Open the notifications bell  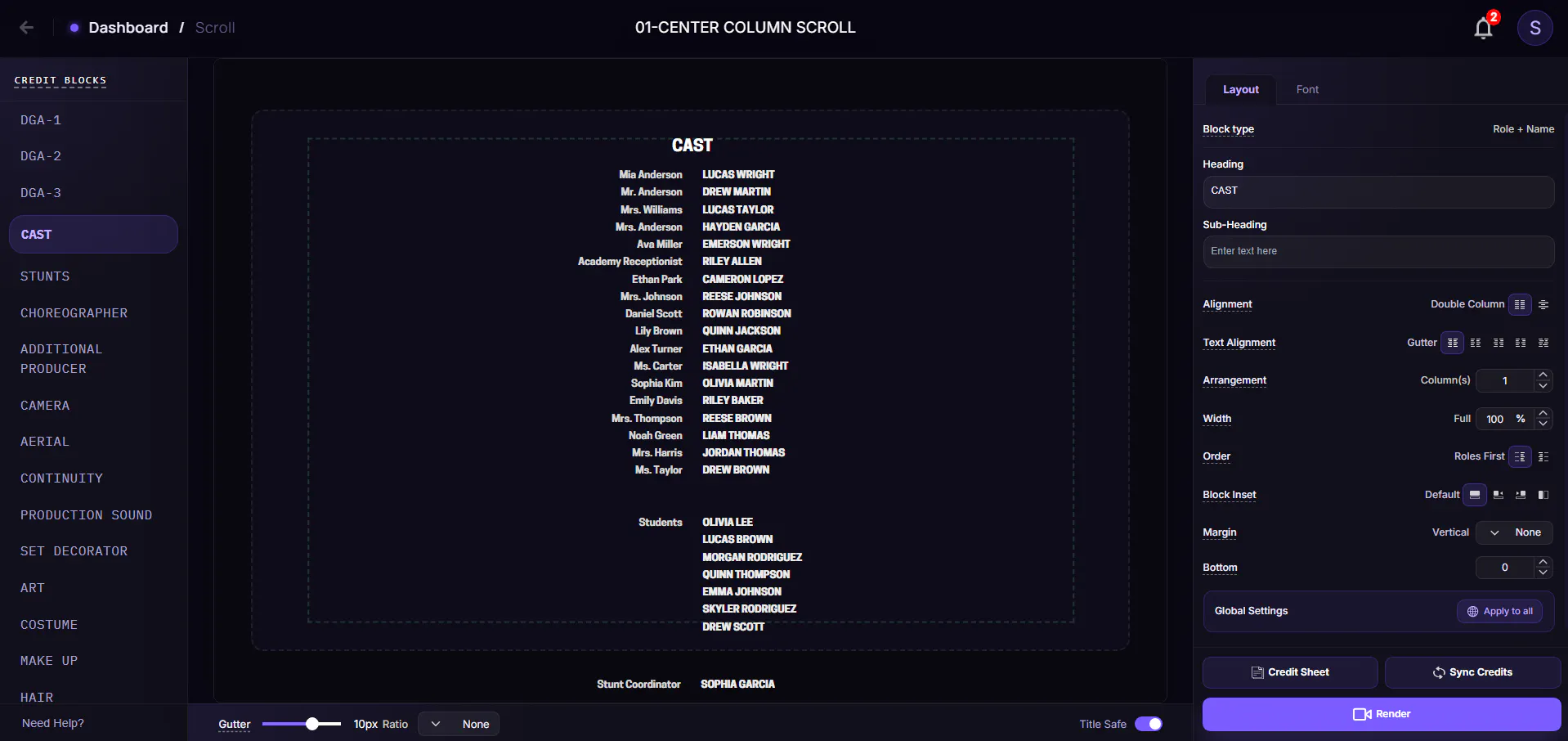pyautogui.click(x=1483, y=29)
